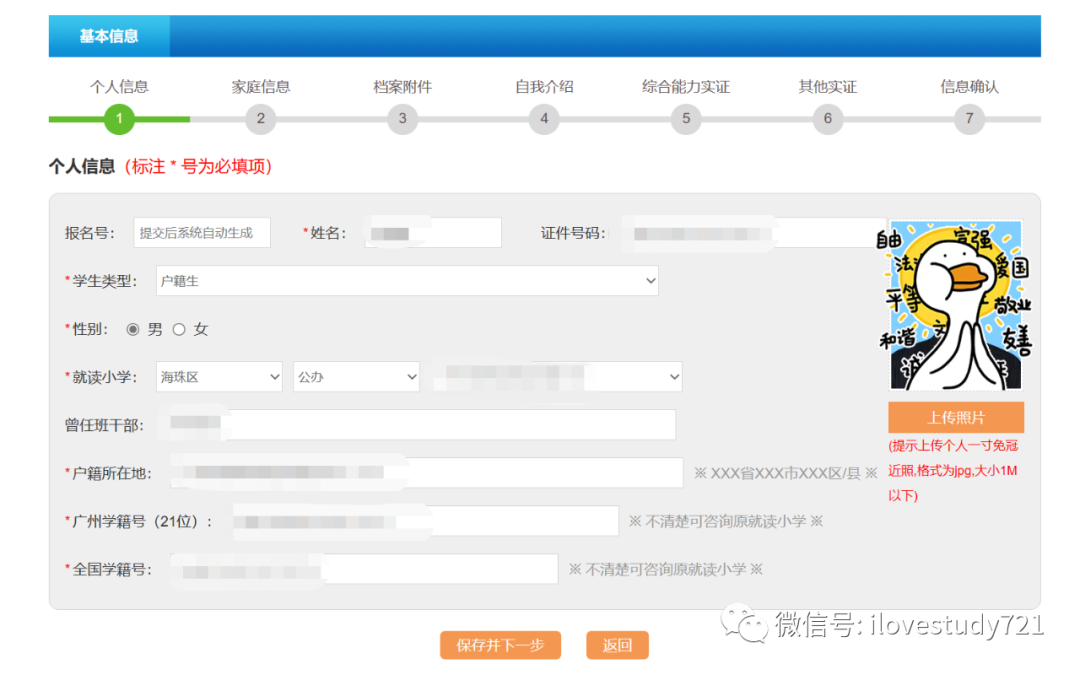The width and height of the screenshot is (1080, 675).
Task: Click the 上传照片 upload button
Action: (x=955, y=417)
